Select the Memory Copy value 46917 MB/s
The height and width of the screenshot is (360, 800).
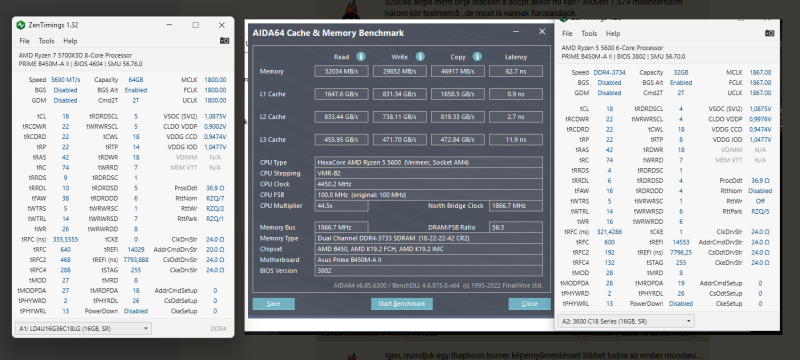458,71
